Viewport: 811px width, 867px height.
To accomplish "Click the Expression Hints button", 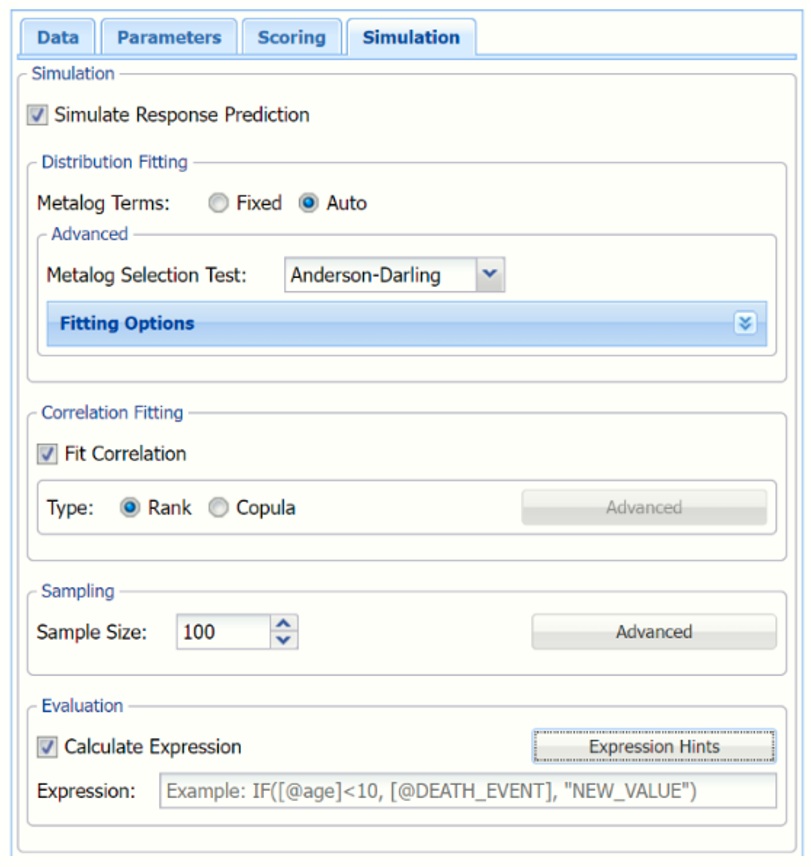I will [x=654, y=747].
